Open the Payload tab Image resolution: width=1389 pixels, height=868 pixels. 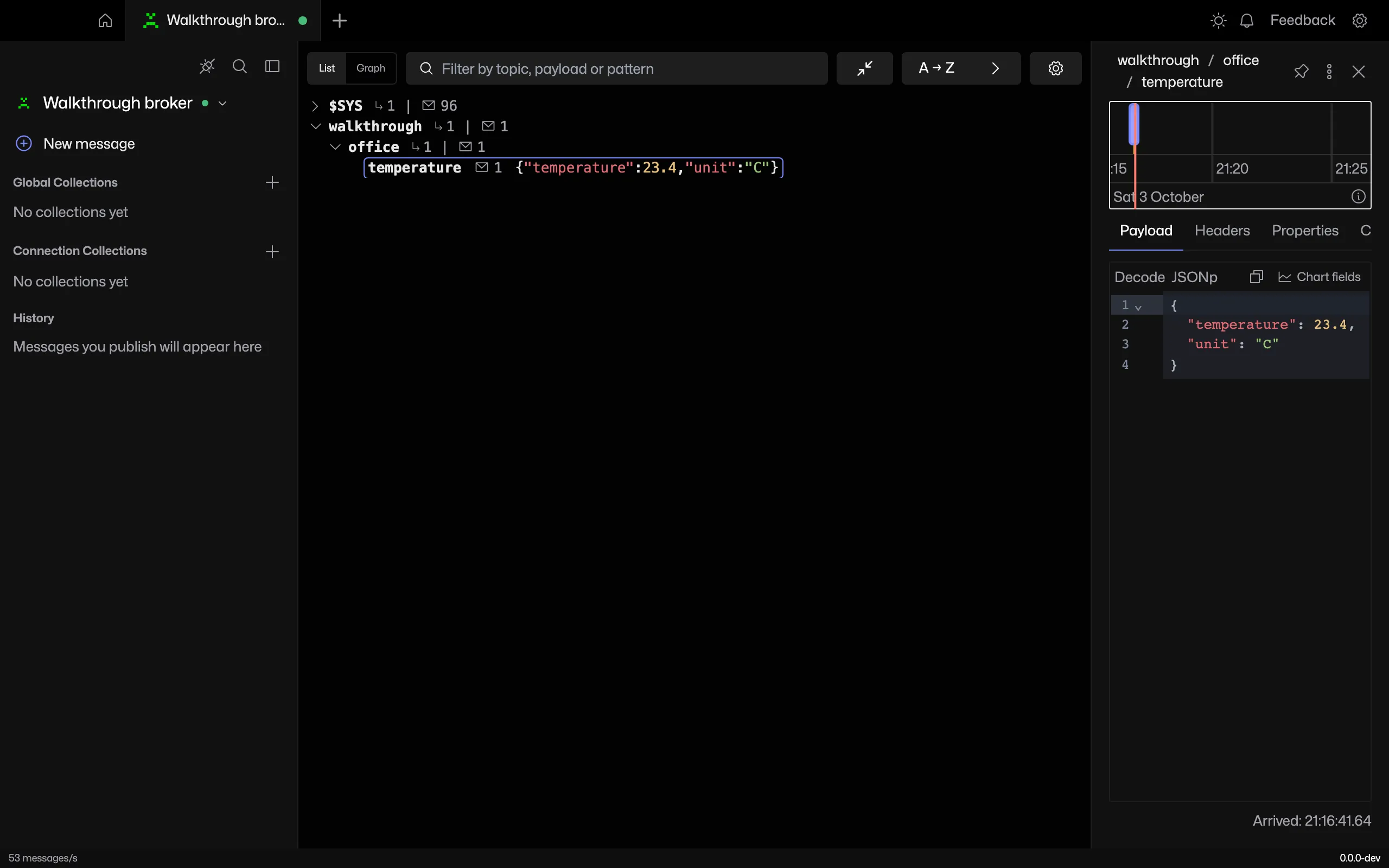pyautogui.click(x=1145, y=231)
